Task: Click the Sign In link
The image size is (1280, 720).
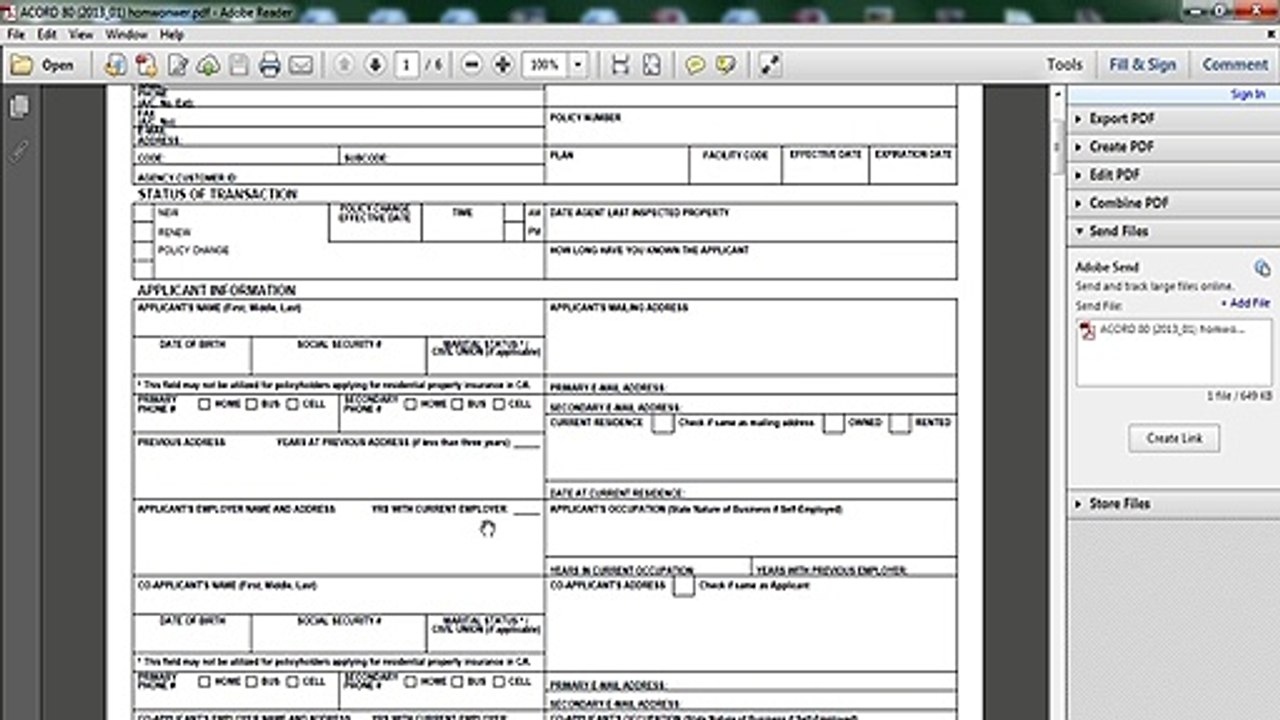Action: tap(1248, 94)
